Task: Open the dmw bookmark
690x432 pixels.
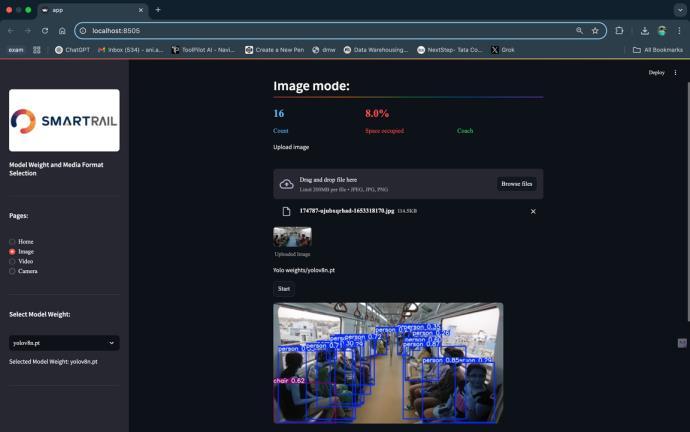Action: pos(323,50)
